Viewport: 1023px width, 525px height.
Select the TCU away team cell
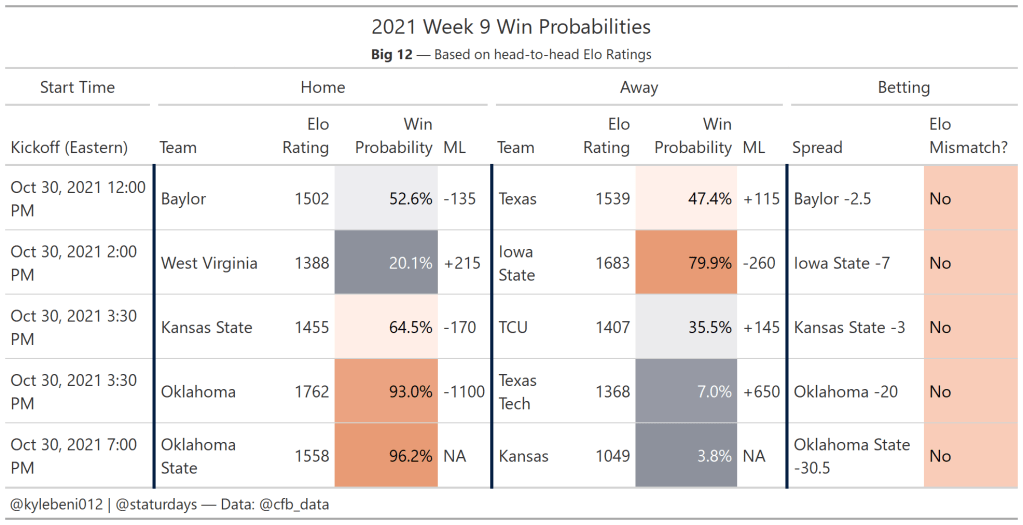(513, 327)
